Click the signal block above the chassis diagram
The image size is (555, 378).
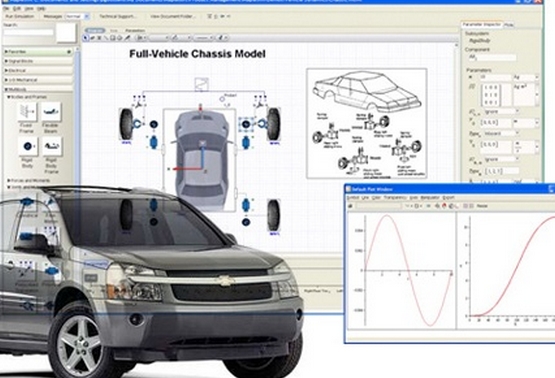(202, 85)
